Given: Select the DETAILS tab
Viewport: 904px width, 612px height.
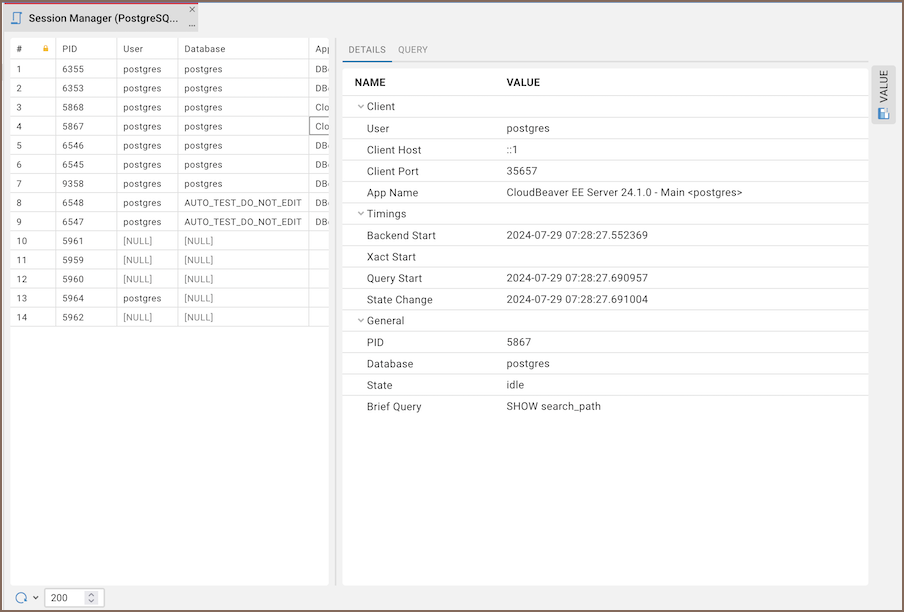Looking at the screenshot, I should point(366,50).
